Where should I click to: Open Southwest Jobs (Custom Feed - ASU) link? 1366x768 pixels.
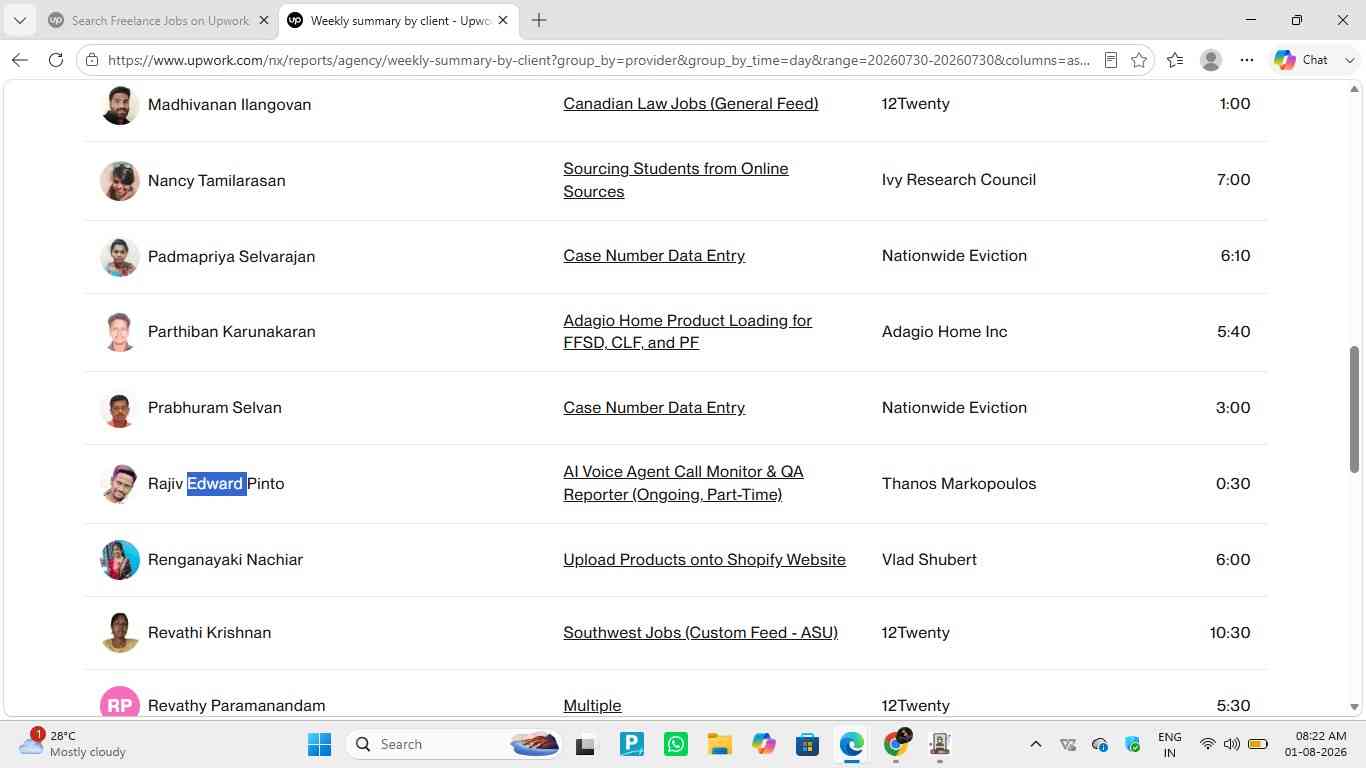point(701,632)
